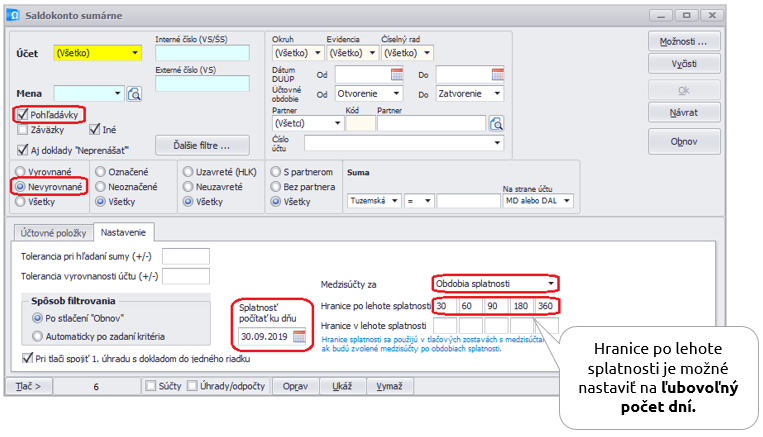The image size is (763, 437).
Task: Expand the Okruh dropdown list
Action: pos(317,52)
